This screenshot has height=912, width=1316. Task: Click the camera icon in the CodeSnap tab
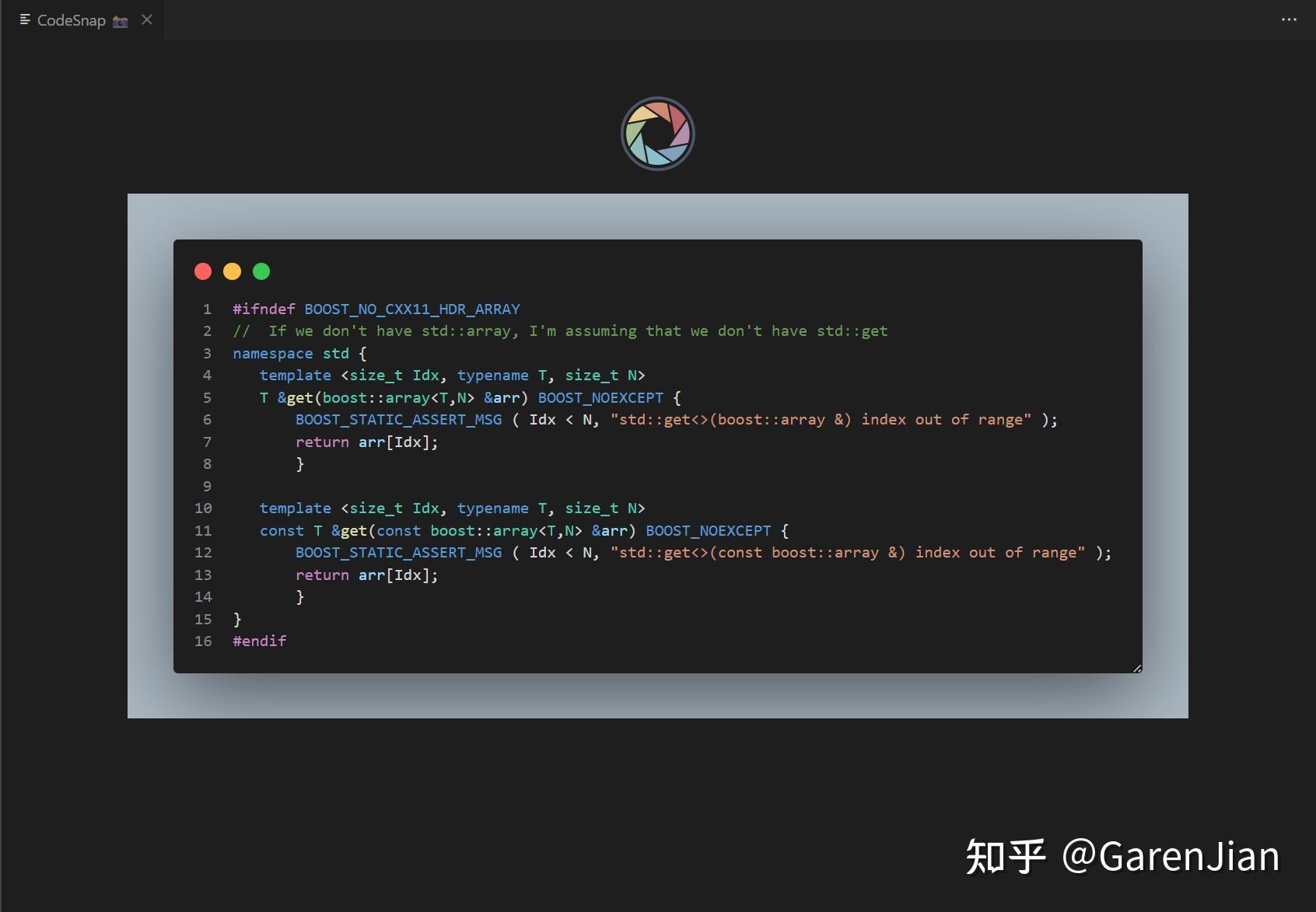tap(120, 21)
